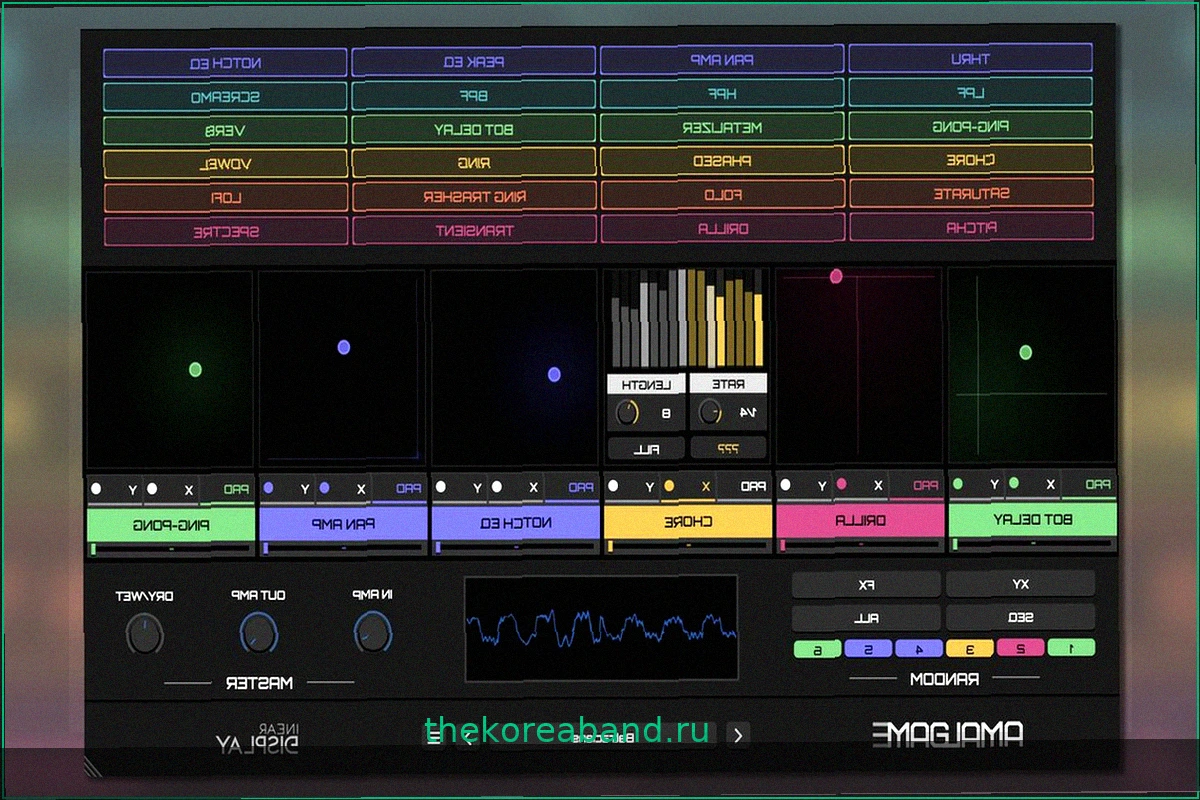Click the DRY/WET master knob
The height and width of the screenshot is (800, 1200).
point(145,633)
